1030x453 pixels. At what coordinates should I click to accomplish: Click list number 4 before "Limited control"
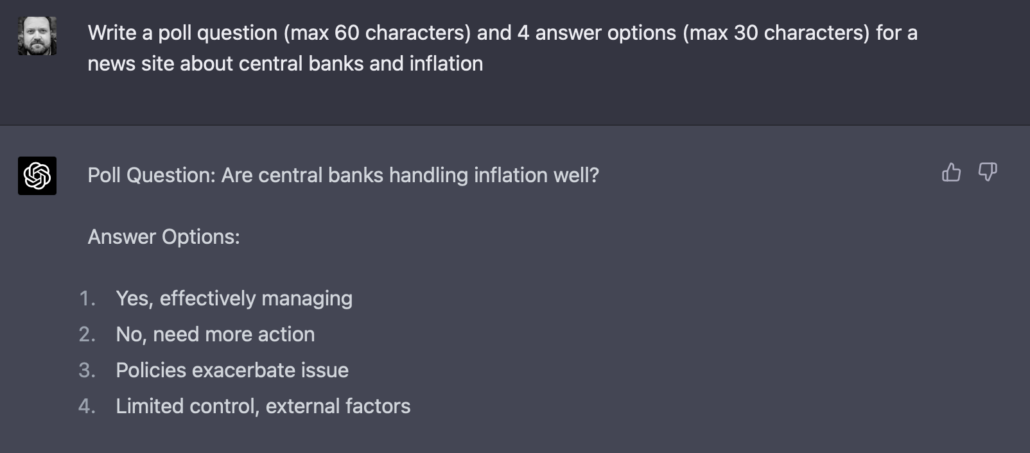pyautogui.click(x=88, y=406)
